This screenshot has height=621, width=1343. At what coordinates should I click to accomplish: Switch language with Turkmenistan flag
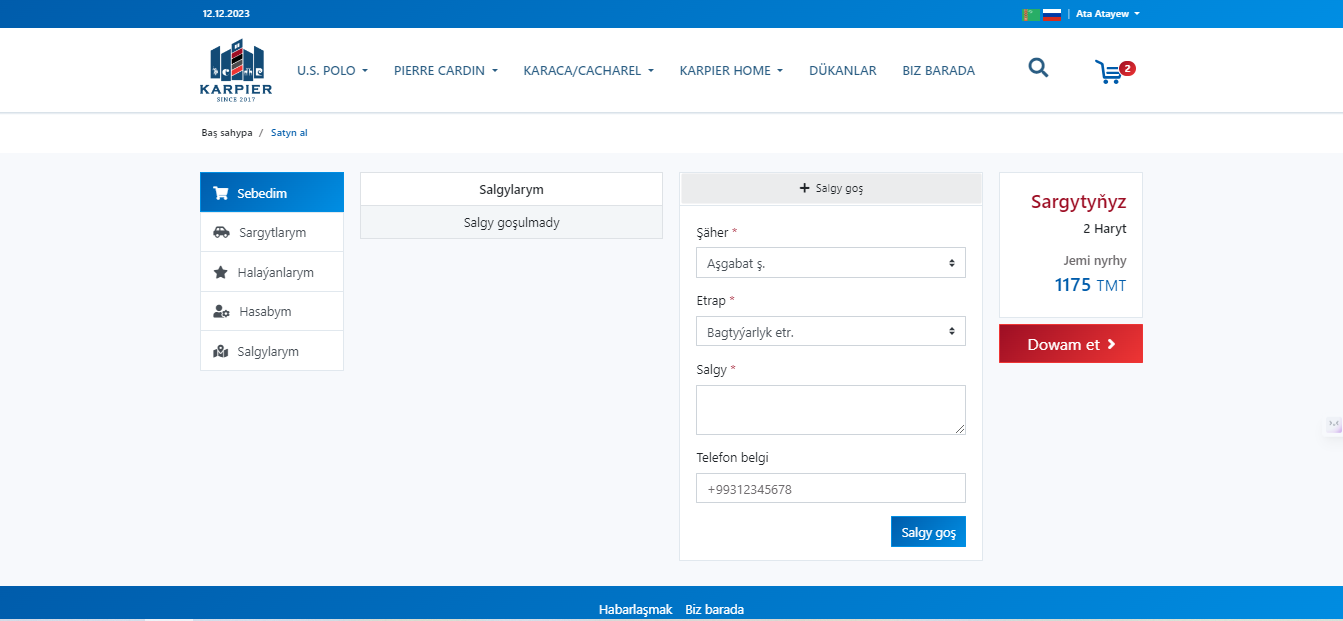pos(1030,14)
